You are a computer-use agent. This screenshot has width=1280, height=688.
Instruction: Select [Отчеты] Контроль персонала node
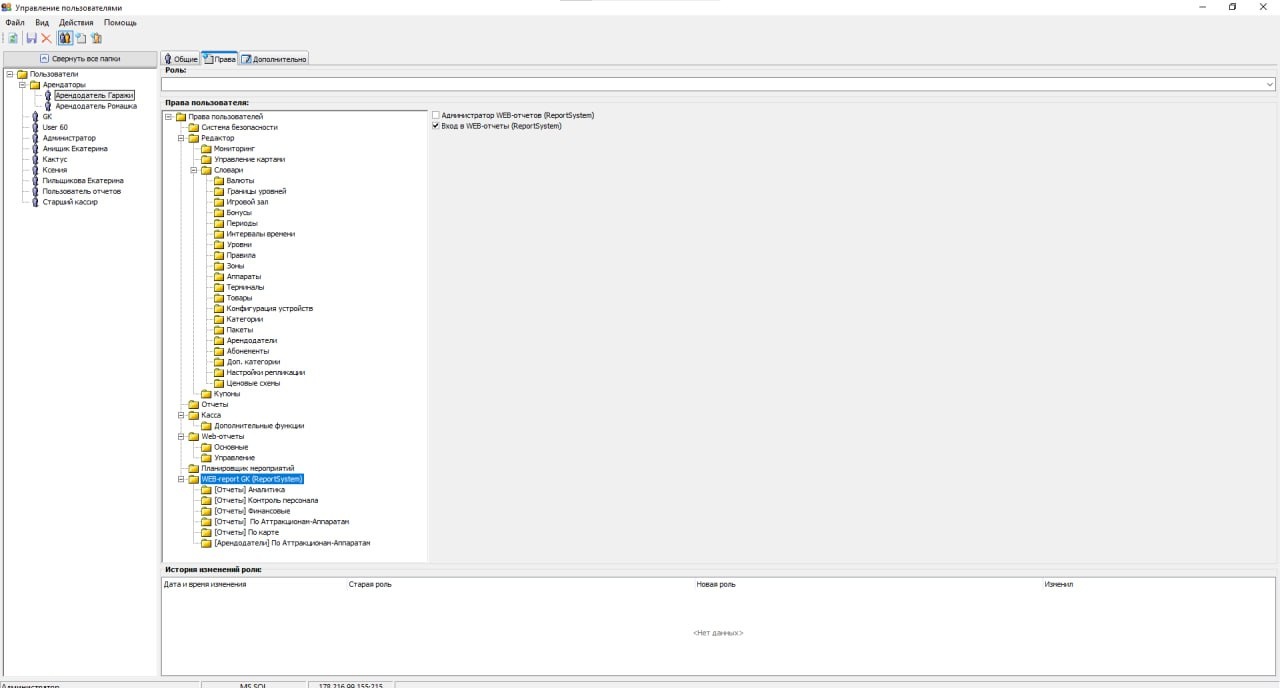pos(266,500)
